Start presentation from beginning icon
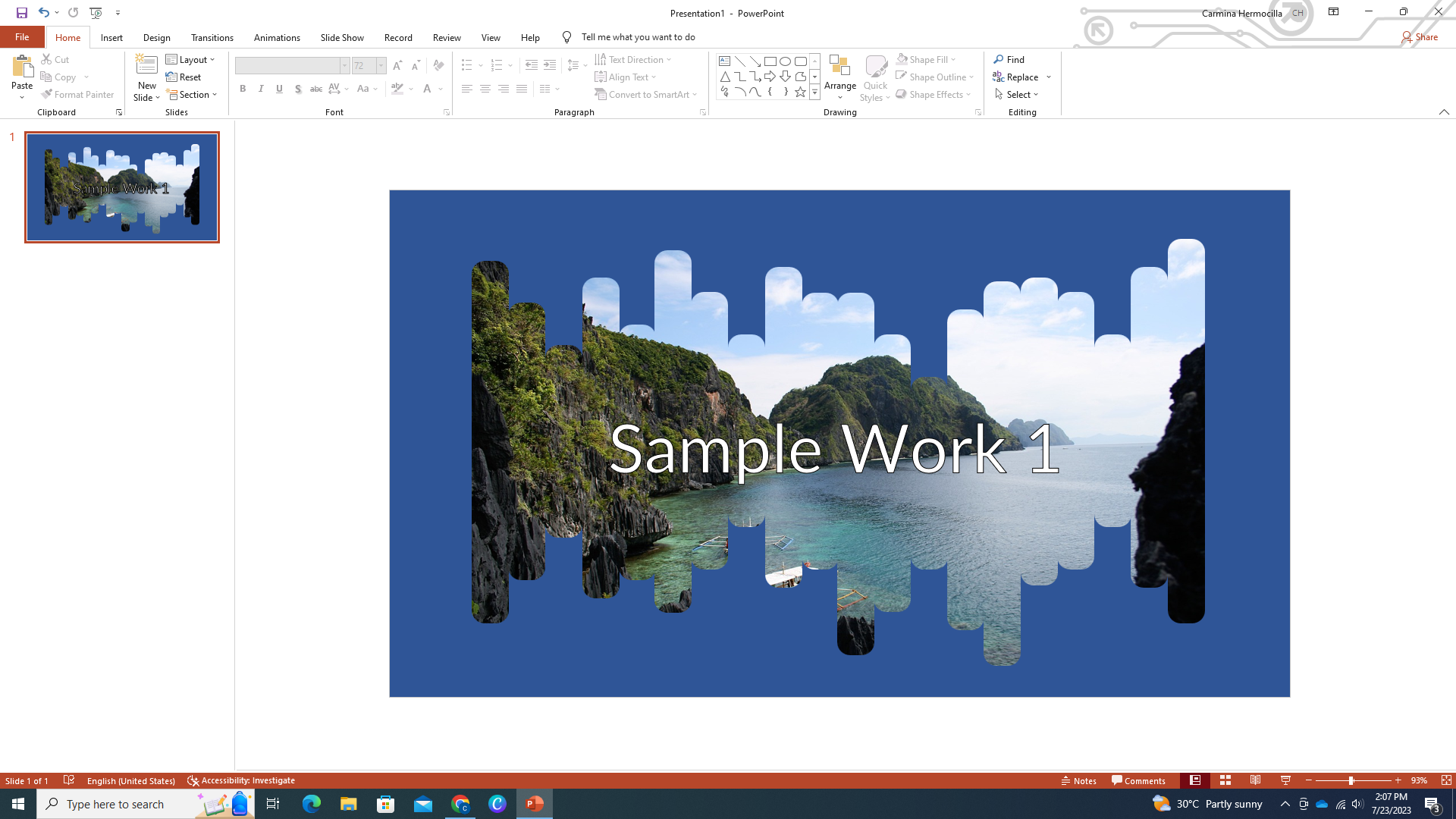Screen dimensions: 1456x819 click(x=96, y=13)
